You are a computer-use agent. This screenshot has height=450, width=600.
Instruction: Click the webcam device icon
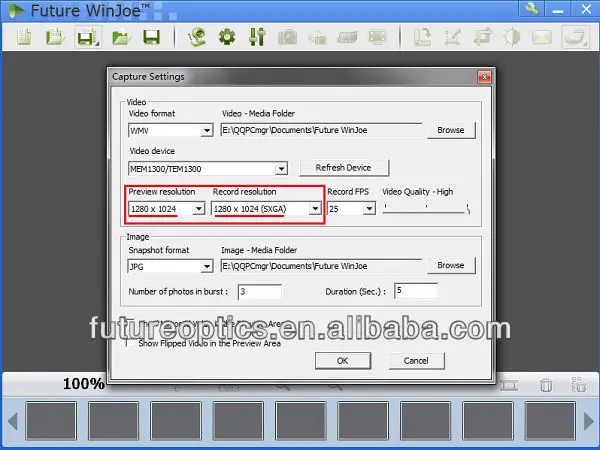point(197,37)
